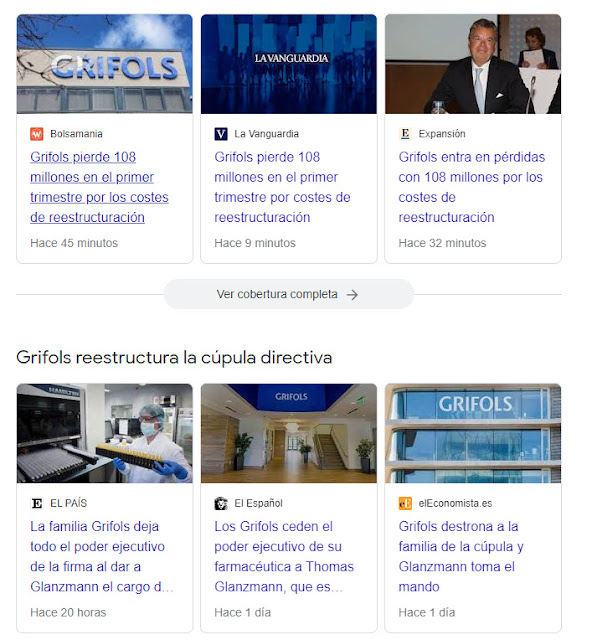Click the Hace 9 minutos timestamp
The width and height of the screenshot is (592, 640).
pyautogui.click(x=255, y=243)
